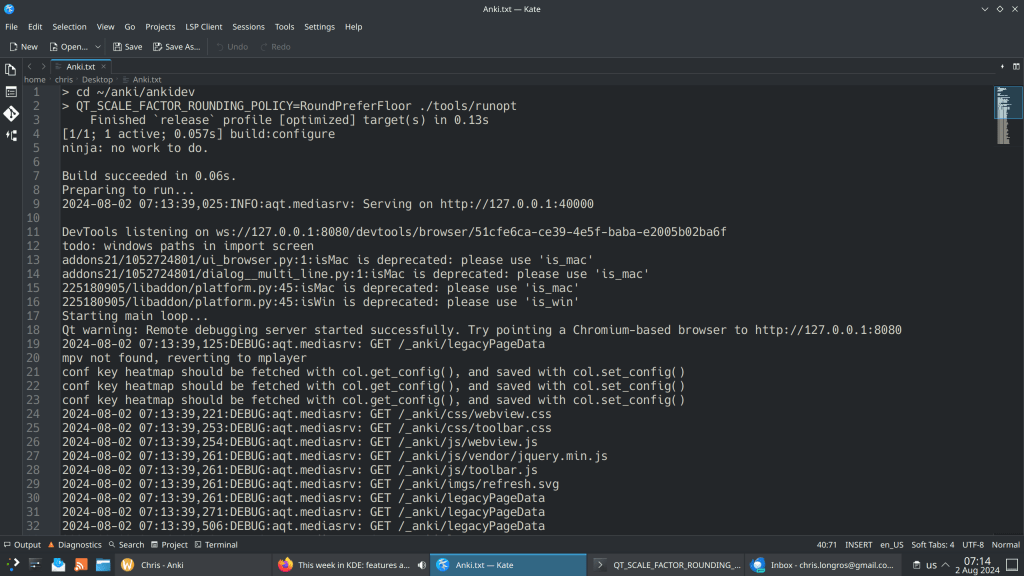Open the Git panel in sidebar
This screenshot has height=576, width=1024.
(11, 114)
